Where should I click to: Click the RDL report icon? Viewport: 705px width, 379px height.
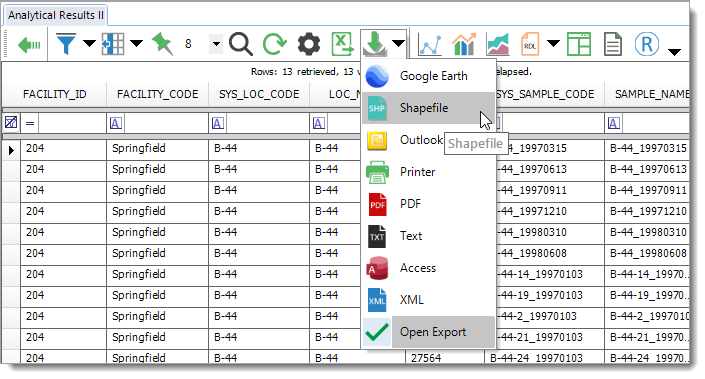click(x=530, y=44)
